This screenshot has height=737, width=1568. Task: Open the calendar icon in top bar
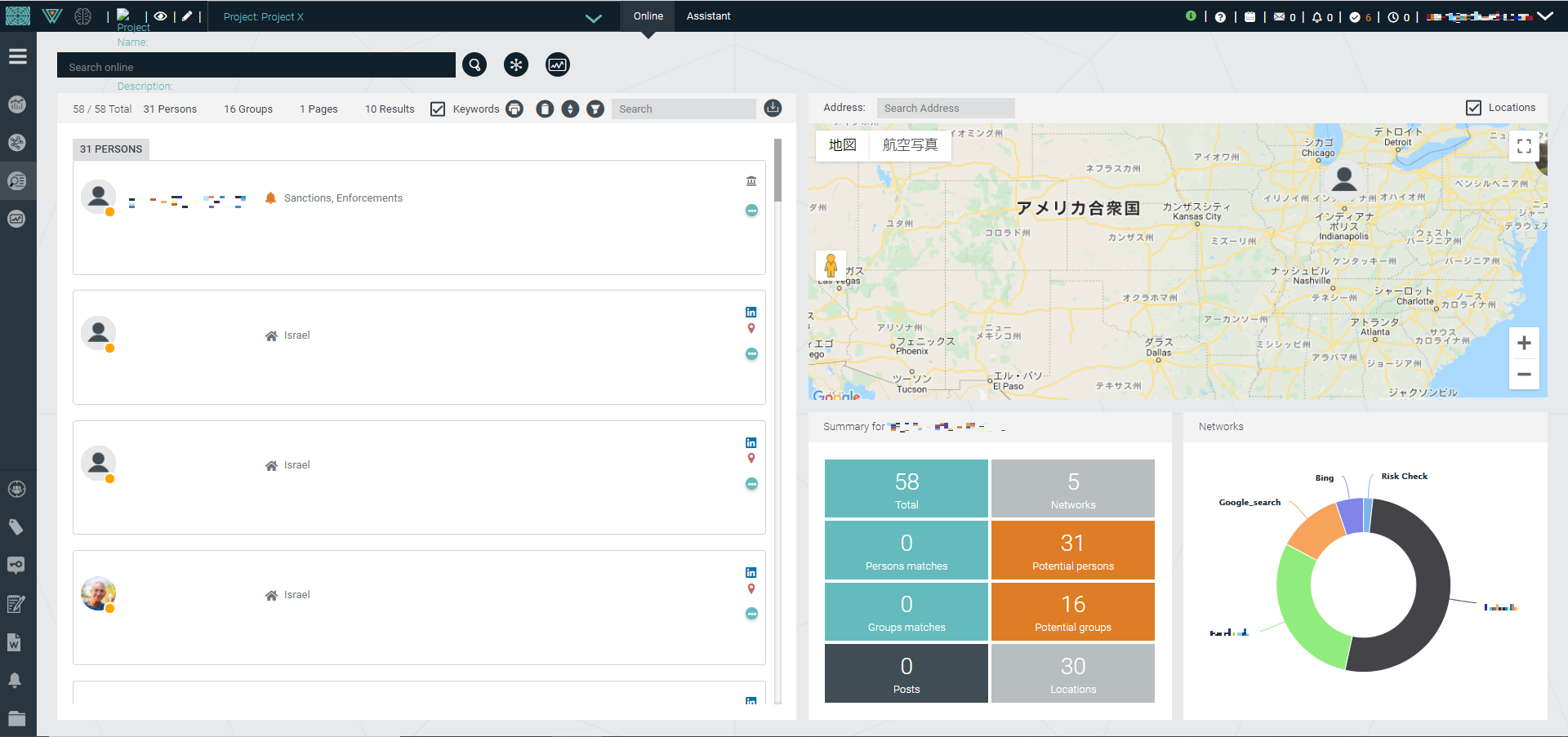(x=1249, y=17)
